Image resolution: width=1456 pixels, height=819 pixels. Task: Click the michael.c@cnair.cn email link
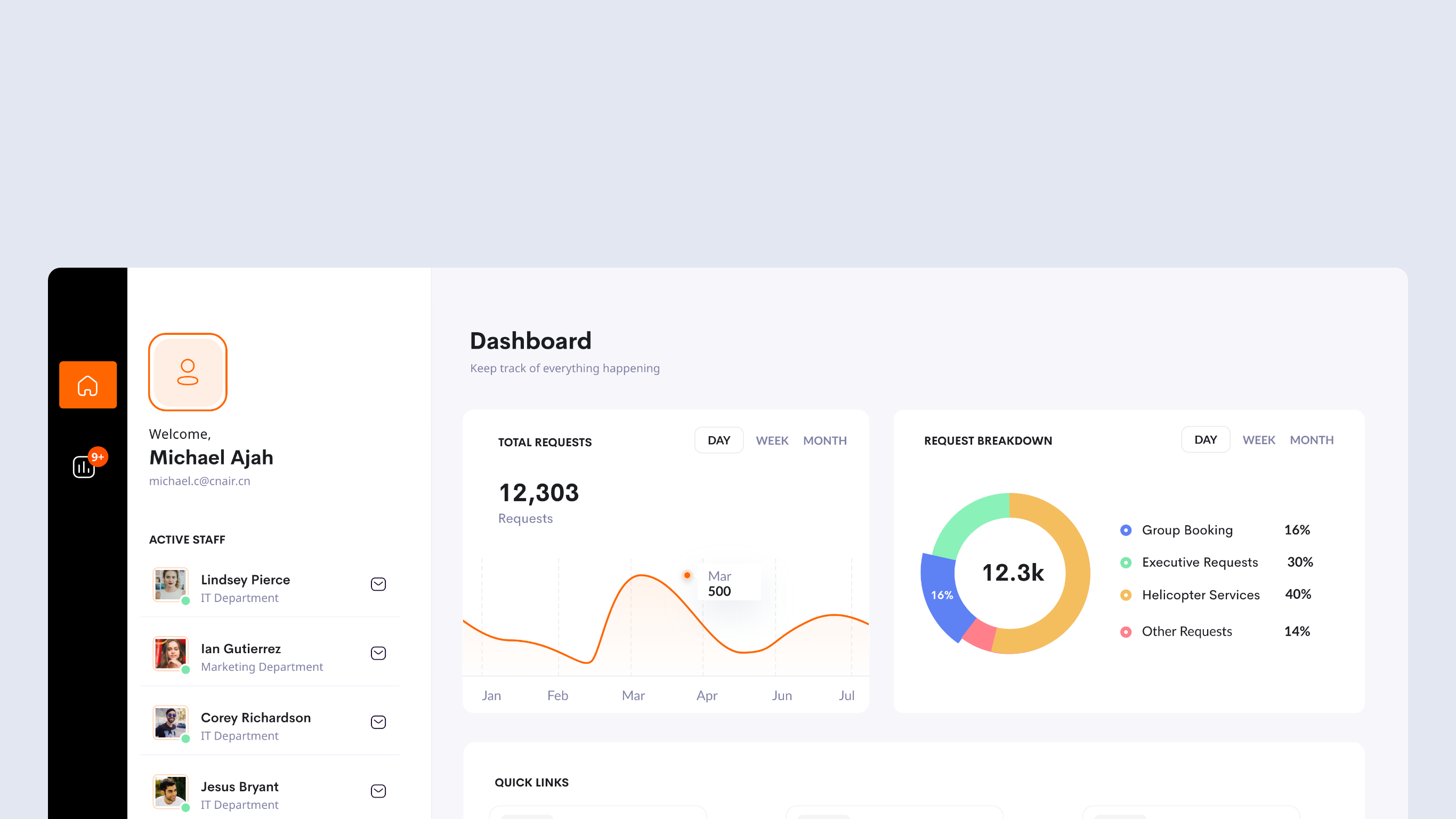point(199,481)
